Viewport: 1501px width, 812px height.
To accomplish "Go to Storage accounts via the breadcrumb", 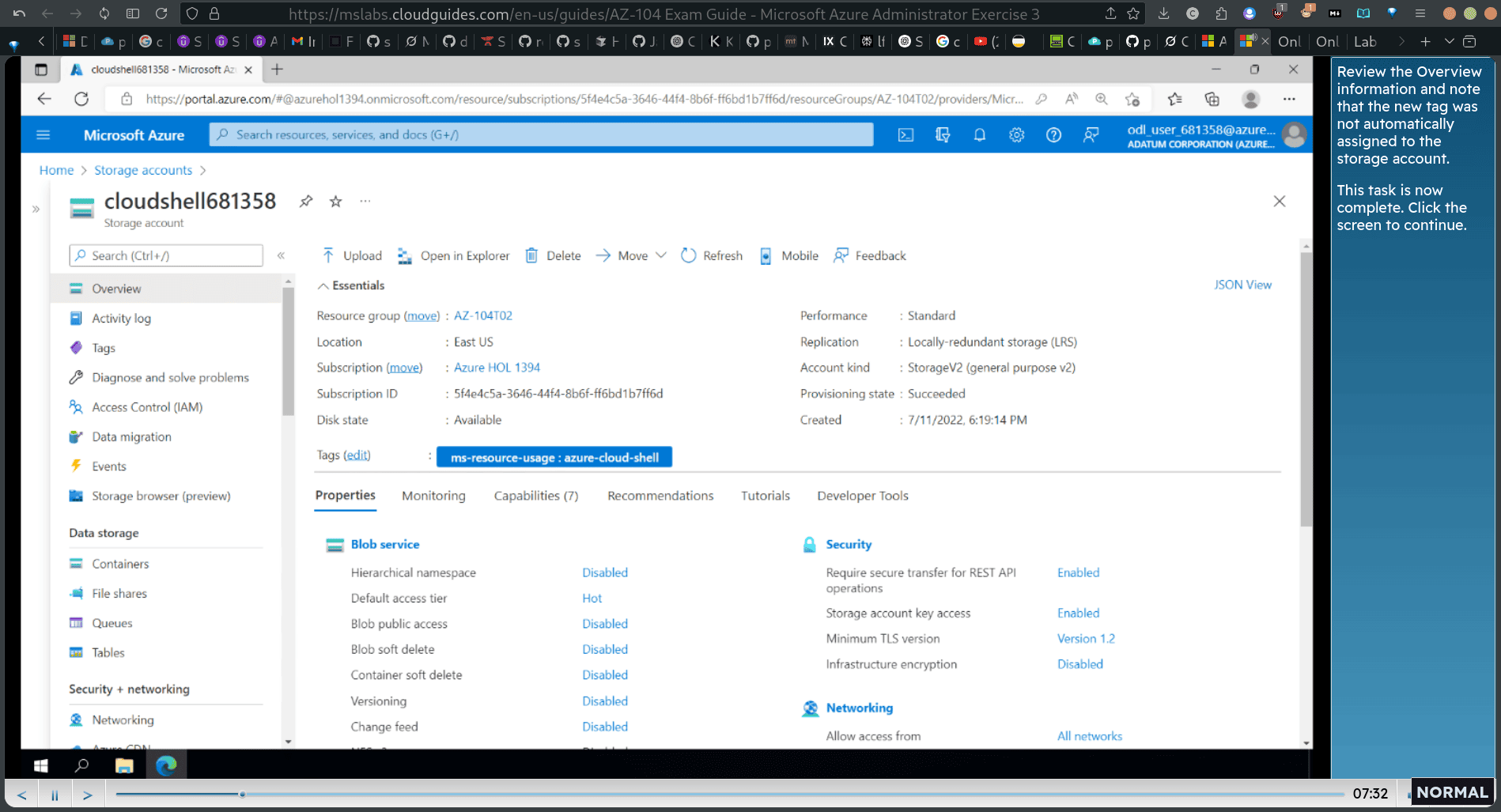I will 143,170.
